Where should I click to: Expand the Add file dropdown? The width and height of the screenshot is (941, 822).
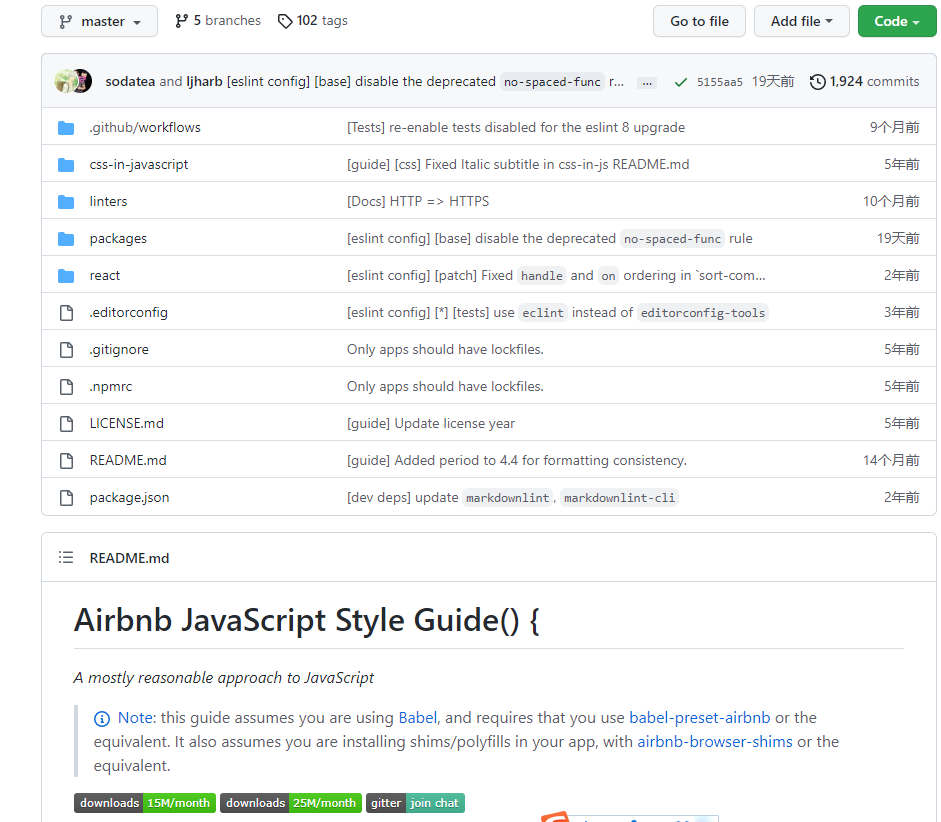coord(801,22)
